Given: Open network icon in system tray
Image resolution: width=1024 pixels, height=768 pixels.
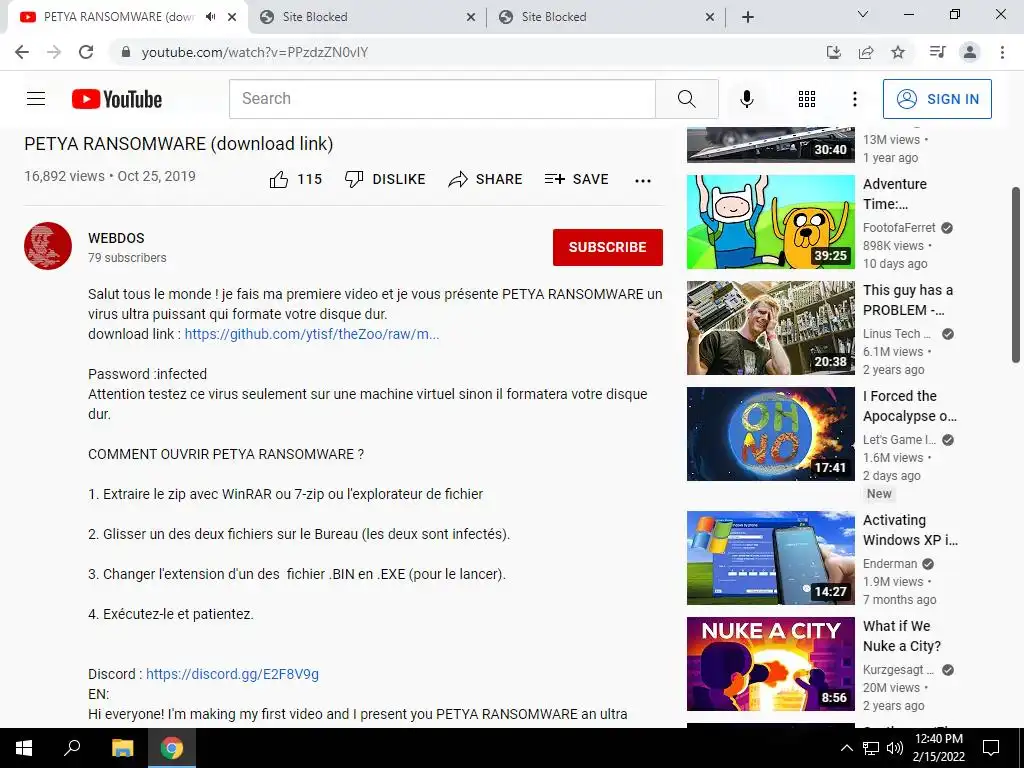Looking at the screenshot, I should (x=871, y=748).
